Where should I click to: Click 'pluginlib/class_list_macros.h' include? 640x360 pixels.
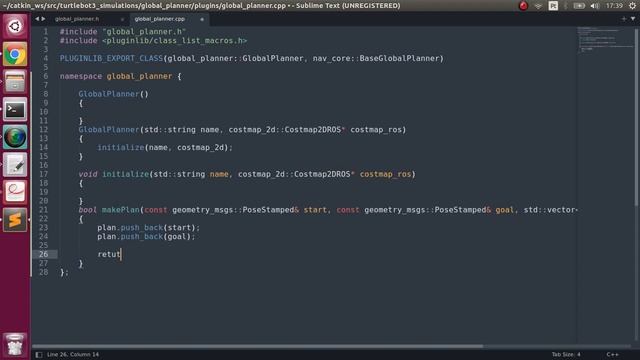coord(174,40)
